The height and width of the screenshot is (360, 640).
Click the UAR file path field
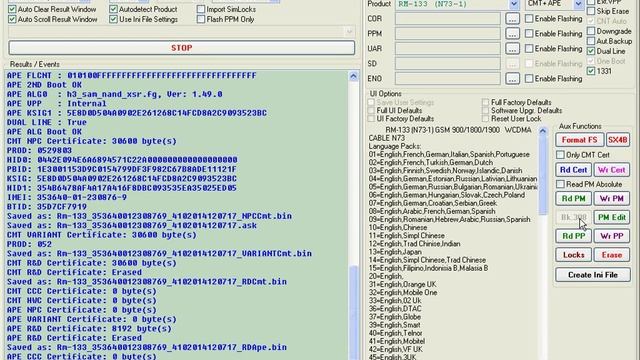pos(447,49)
